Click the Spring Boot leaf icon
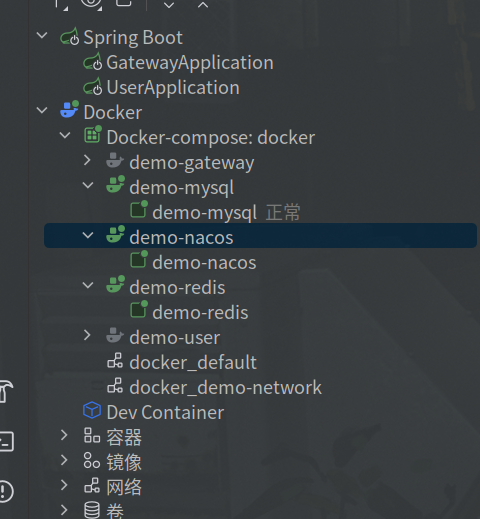Screen dimensions: 480x519 point(70,37)
